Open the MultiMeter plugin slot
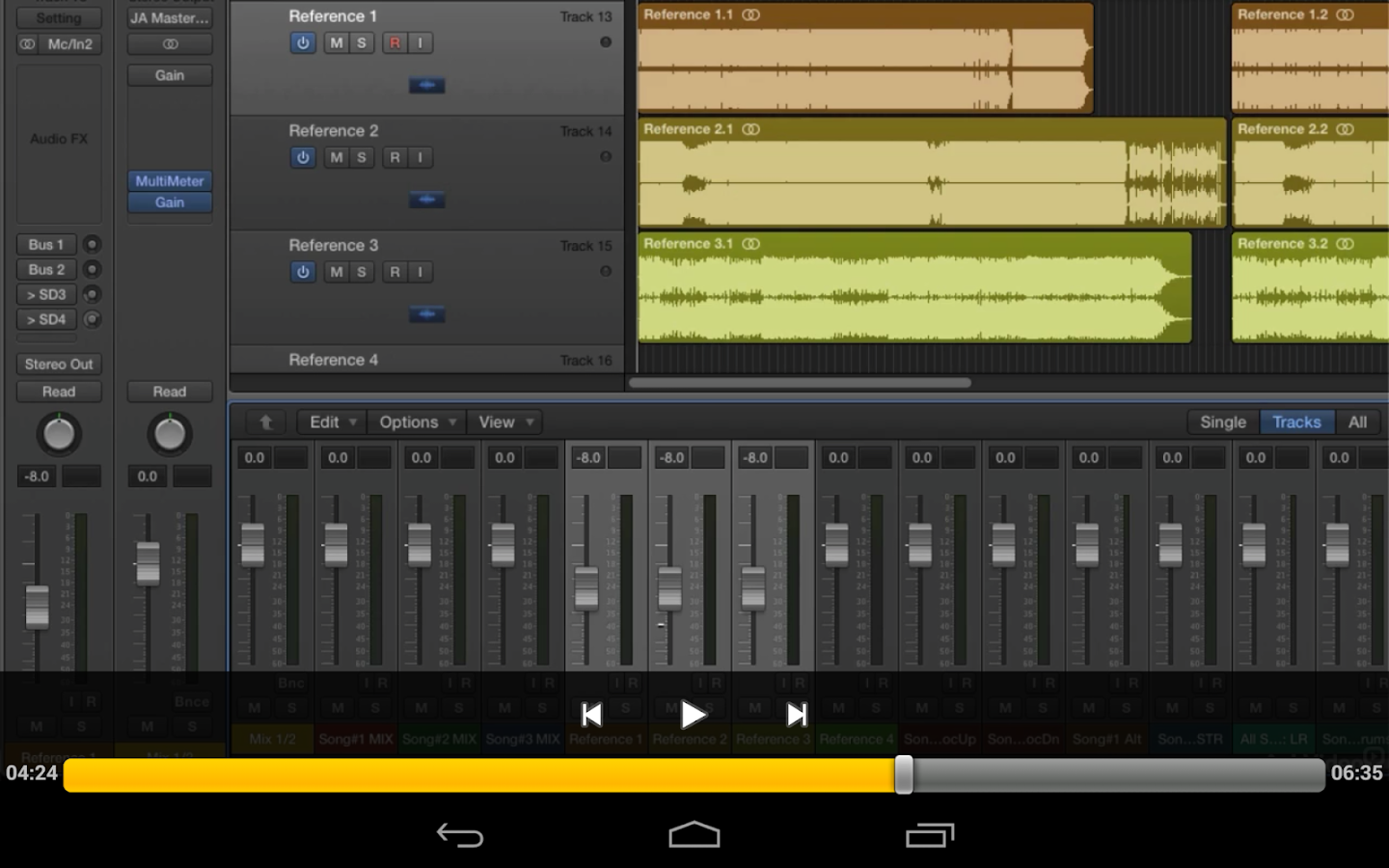 coord(170,181)
